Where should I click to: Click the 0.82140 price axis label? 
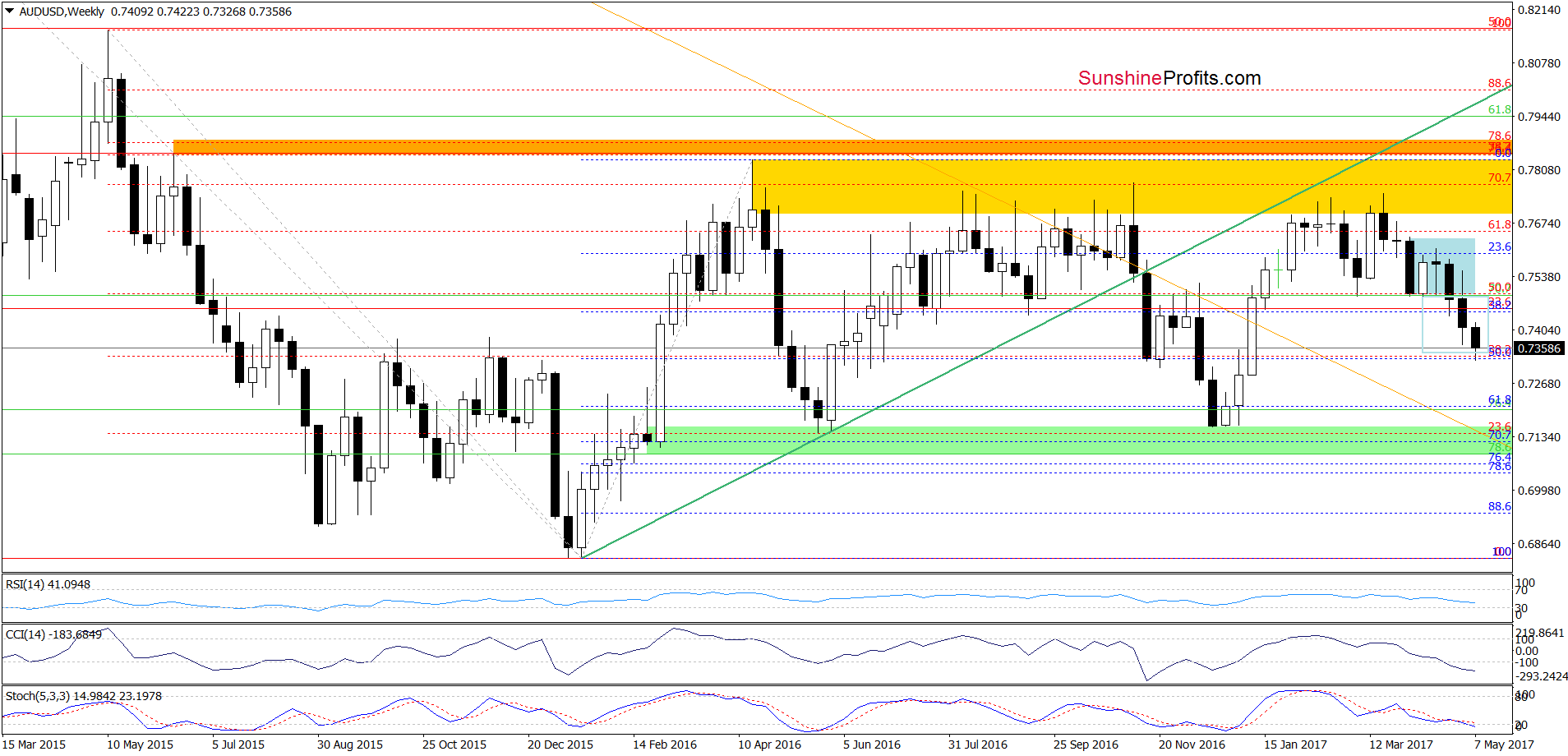point(1538,10)
